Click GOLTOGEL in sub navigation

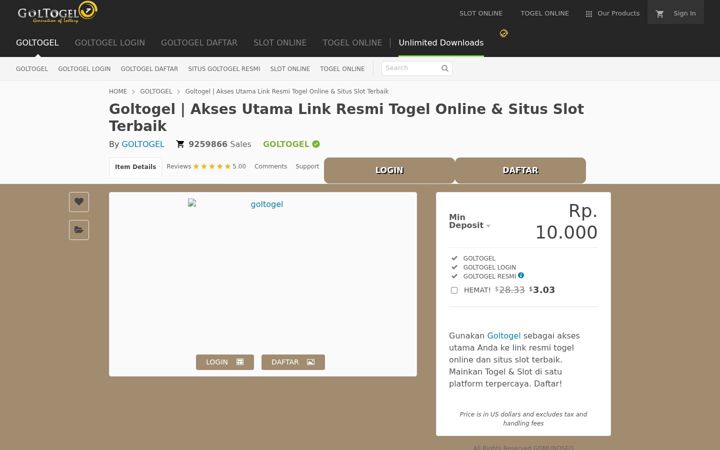pyautogui.click(x=32, y=69)
